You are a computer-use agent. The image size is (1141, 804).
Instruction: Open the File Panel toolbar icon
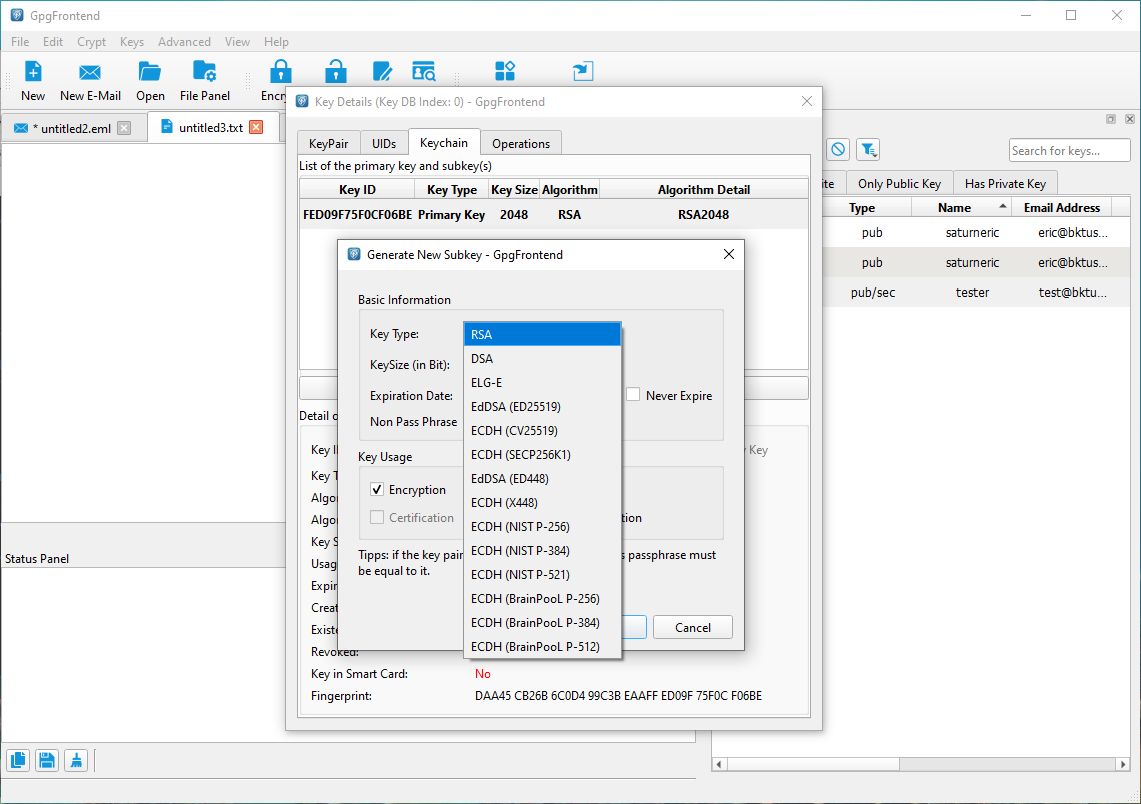204,71
